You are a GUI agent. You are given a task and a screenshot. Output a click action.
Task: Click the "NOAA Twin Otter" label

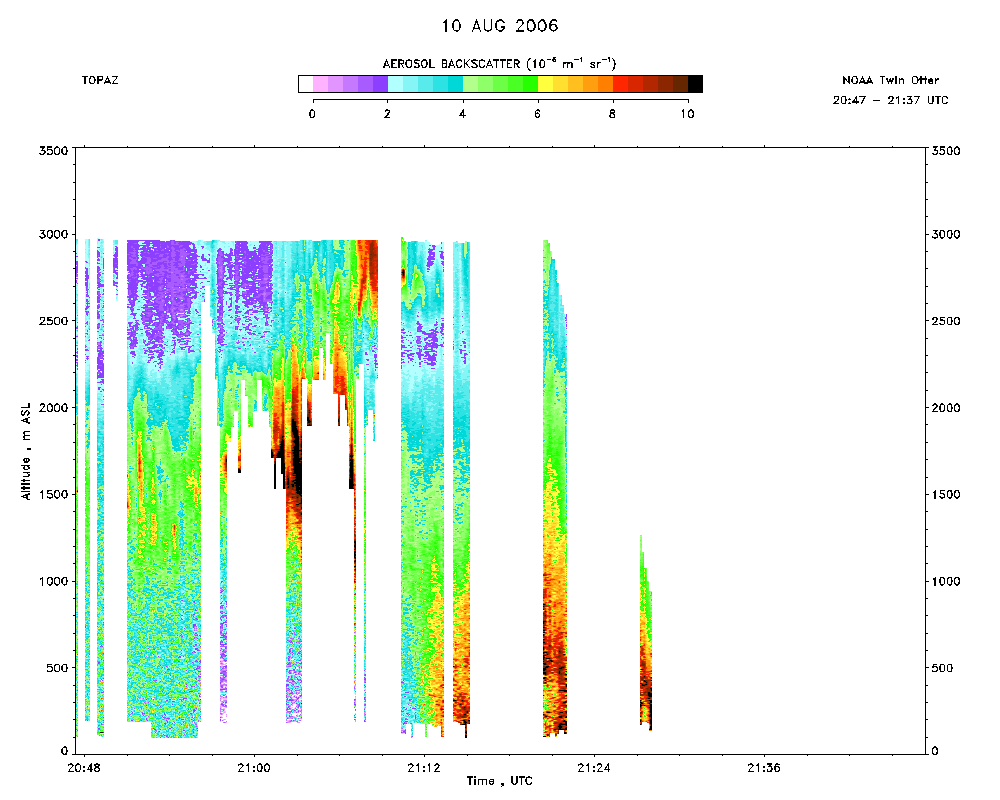tap(890, 80)
